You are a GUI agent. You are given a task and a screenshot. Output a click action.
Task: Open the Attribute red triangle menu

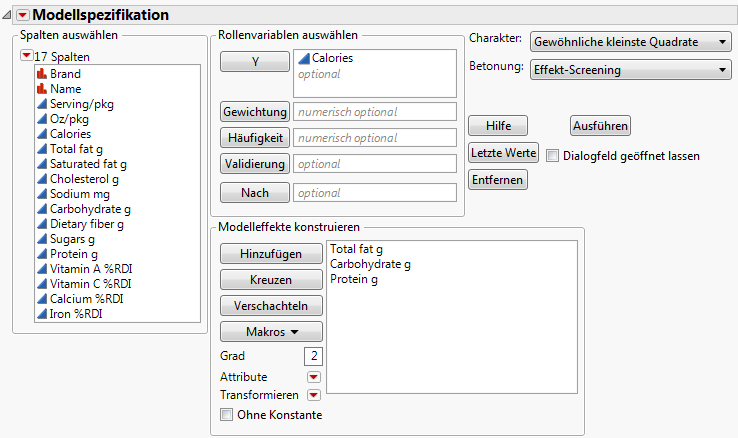tap(314, 377)
